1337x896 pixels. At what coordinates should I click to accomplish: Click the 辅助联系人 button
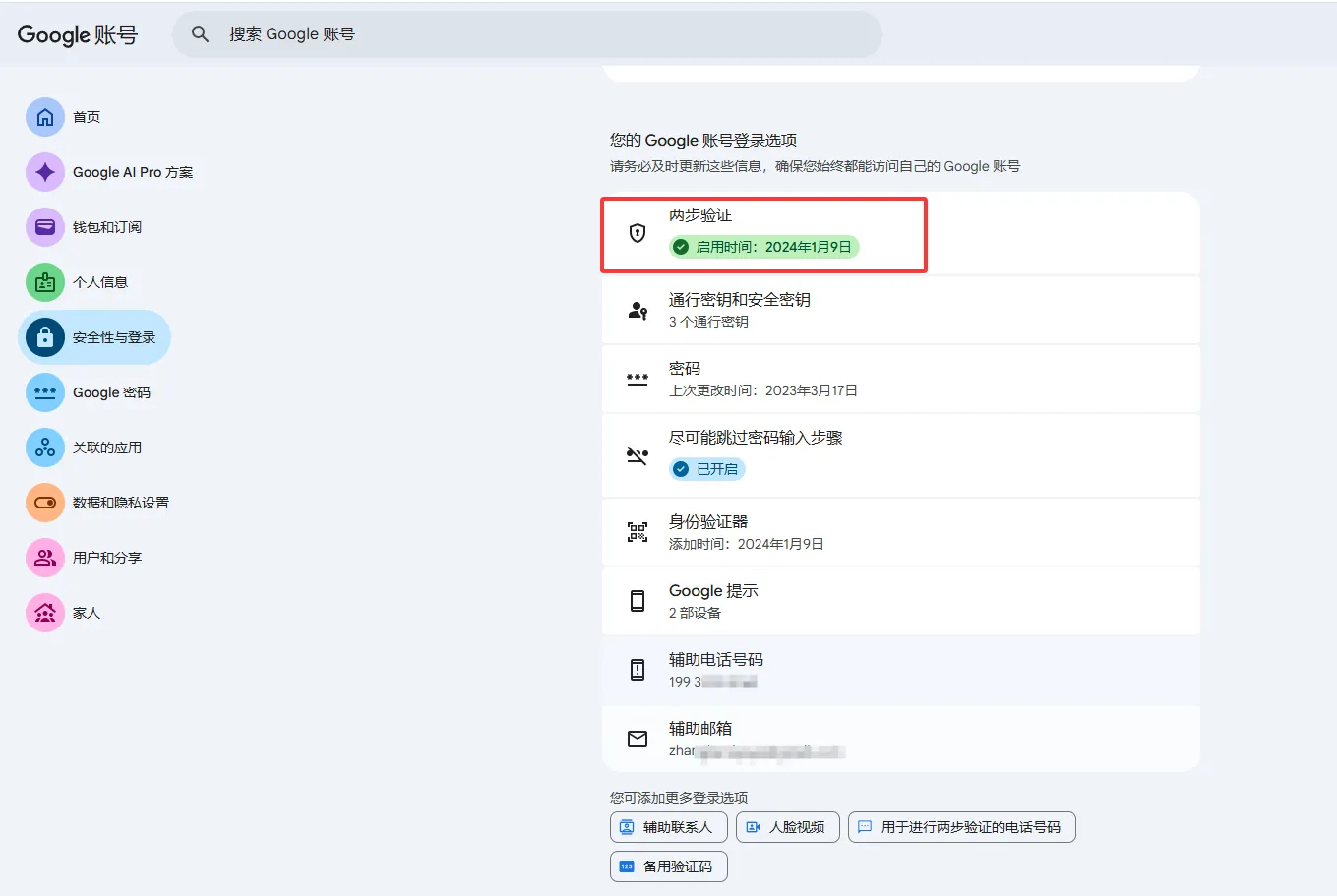pyautogui.click(x=668, y=827)
